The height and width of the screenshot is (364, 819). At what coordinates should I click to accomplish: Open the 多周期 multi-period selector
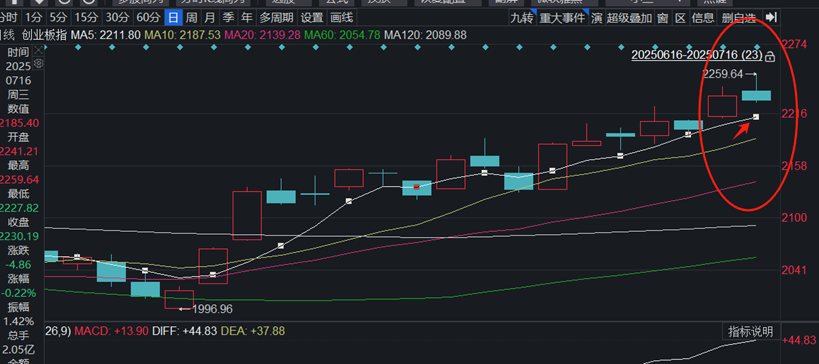click(x=276, y=18)
